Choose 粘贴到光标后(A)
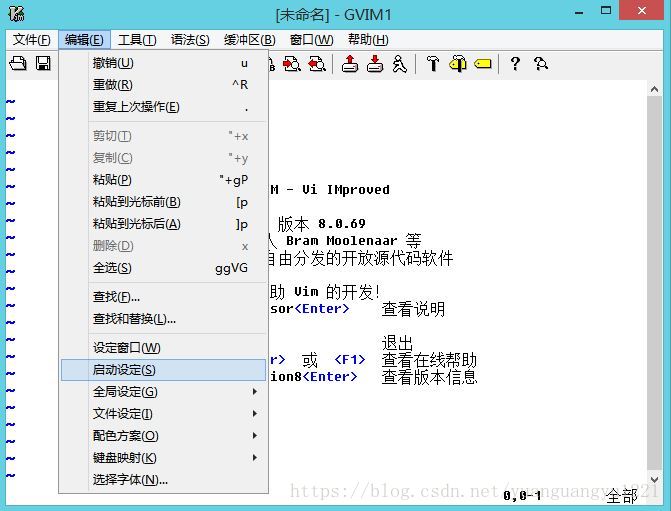Viewport: 671px width, 511px height. coord(163,224)
